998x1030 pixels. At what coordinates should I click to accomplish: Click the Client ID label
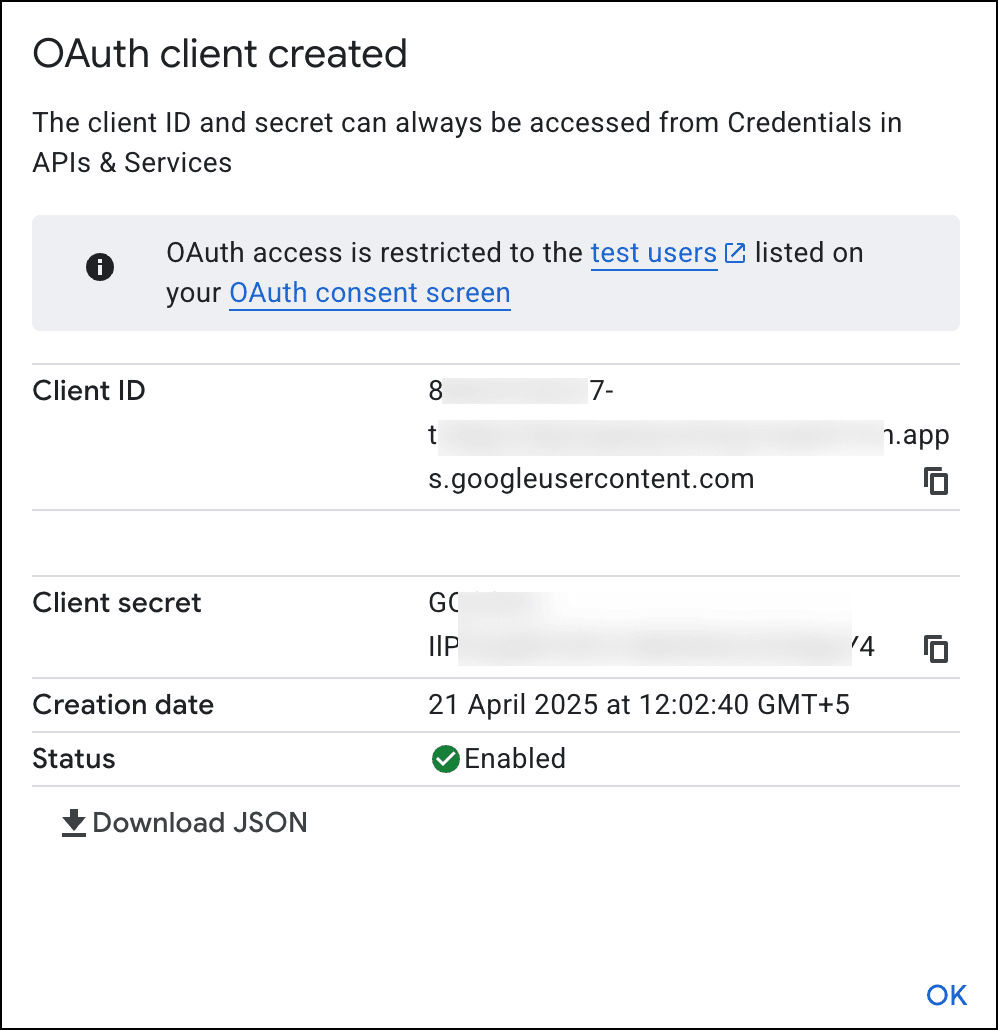pyautogui.click(x=89, y=391)
